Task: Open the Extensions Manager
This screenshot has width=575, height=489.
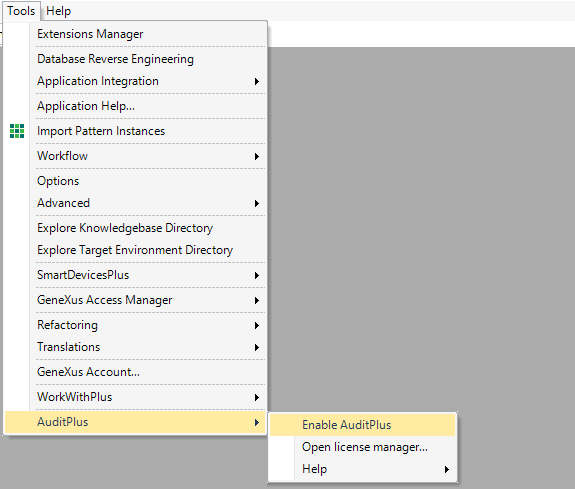Action: click(135, 34)
